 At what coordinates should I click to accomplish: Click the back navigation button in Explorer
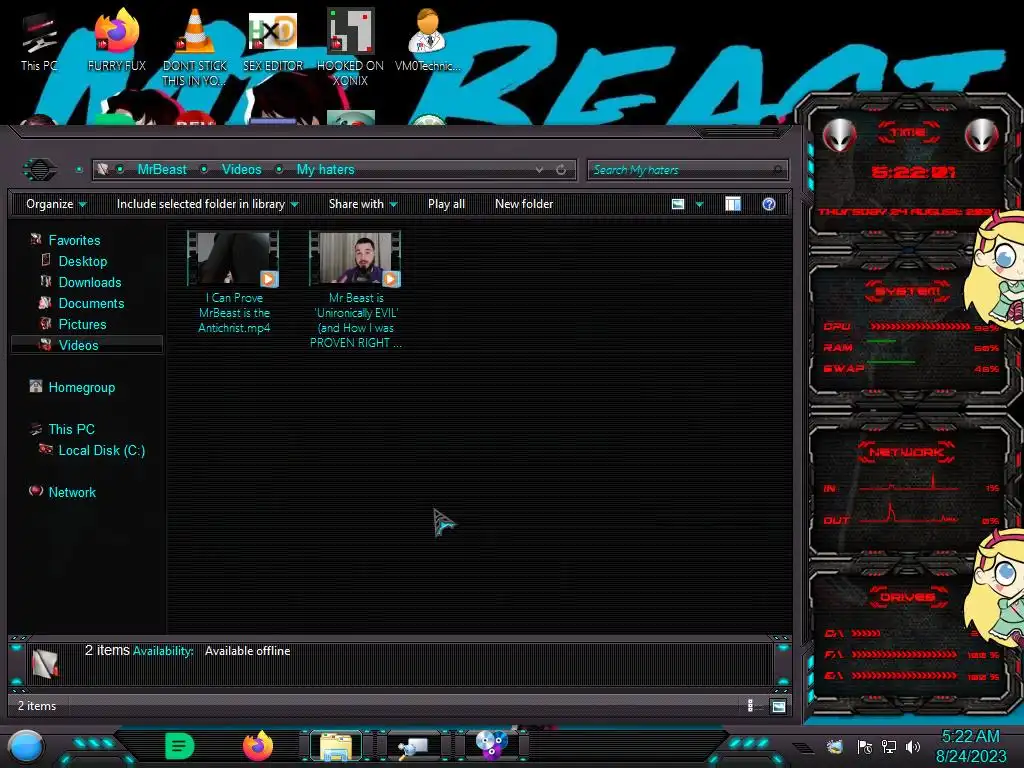pos(40,170)
